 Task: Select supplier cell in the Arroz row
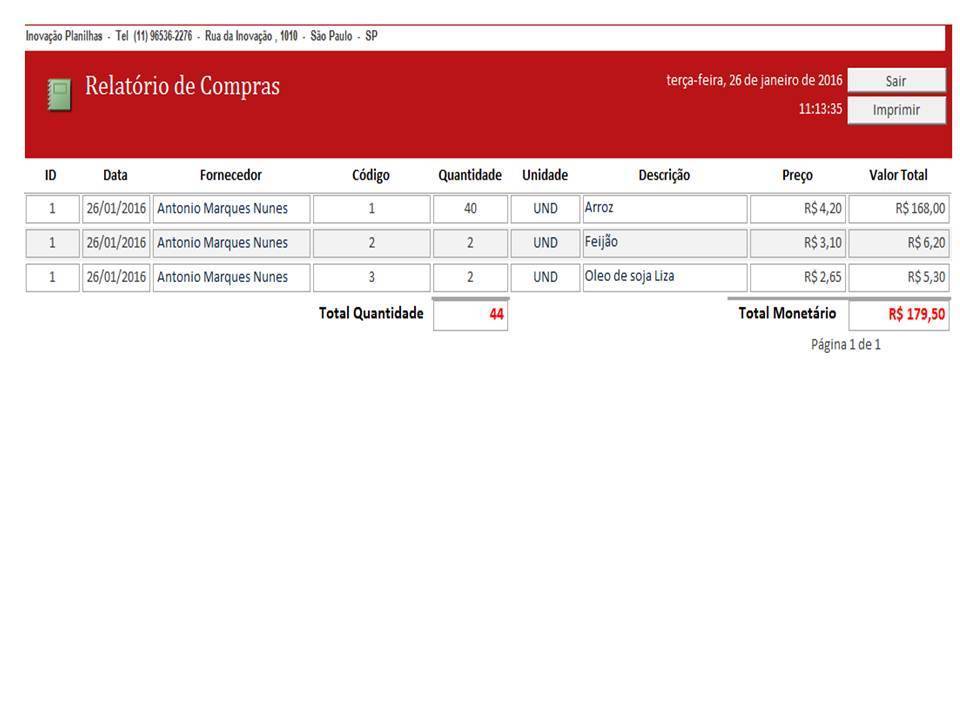pyautogui.click(x=231, y=209)
